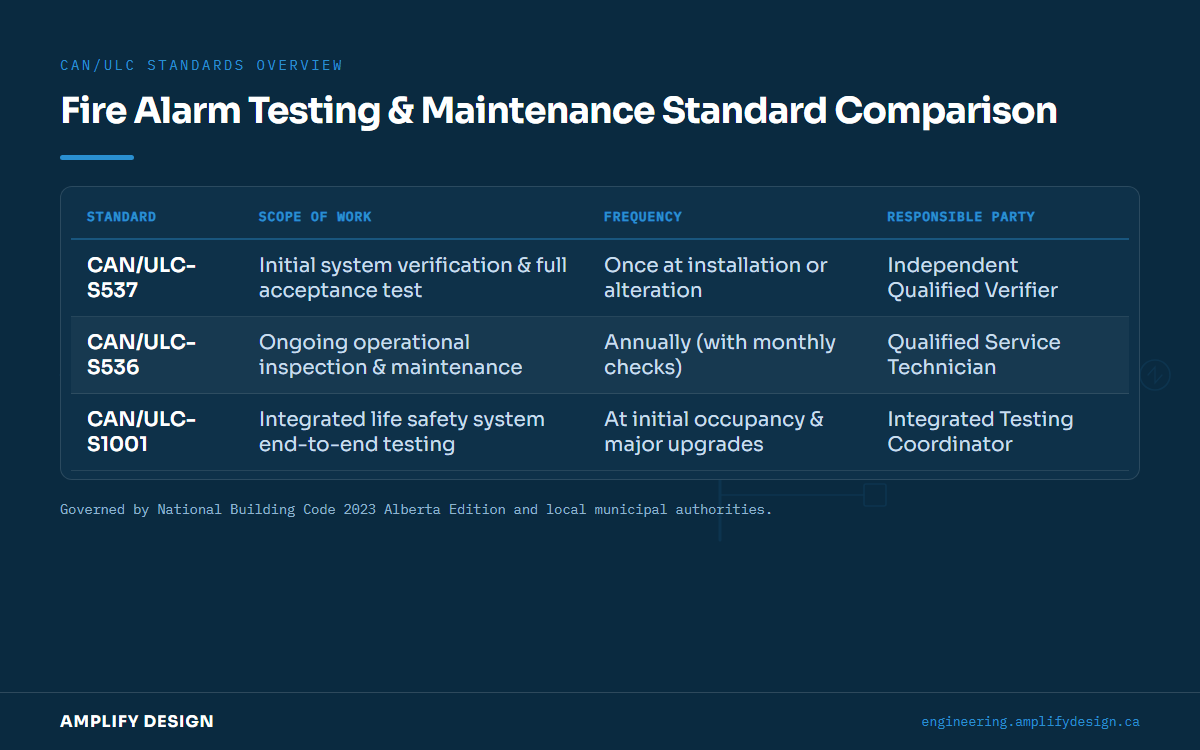1200x750 pixels.
Task: Click the 'CAN/ULC-S537' cell
Action: [x=142, y=278]
